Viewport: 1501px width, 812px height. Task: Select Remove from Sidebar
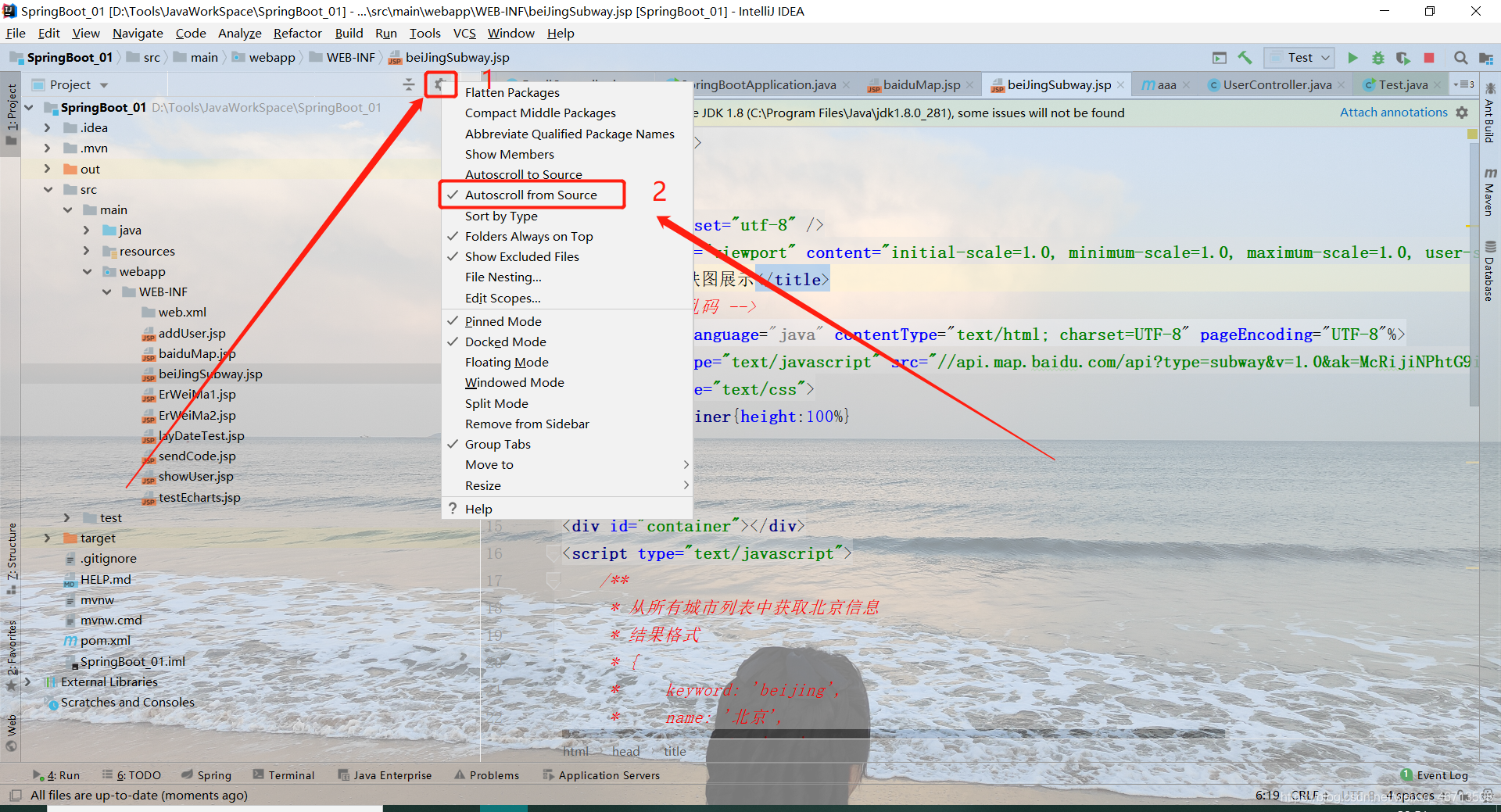pyautogui.click(x=567, y=424)
